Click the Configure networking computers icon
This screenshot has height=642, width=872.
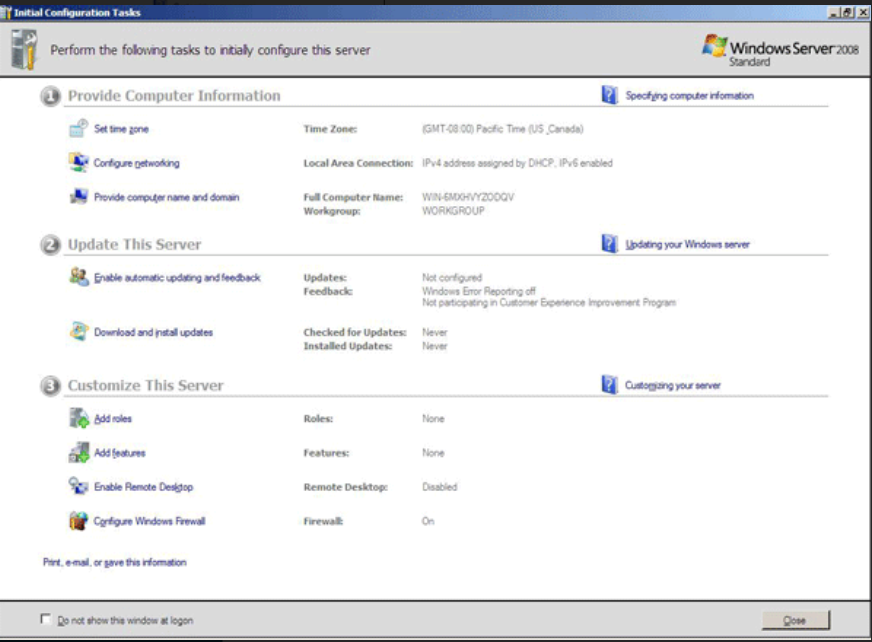[x=78, y=162]
